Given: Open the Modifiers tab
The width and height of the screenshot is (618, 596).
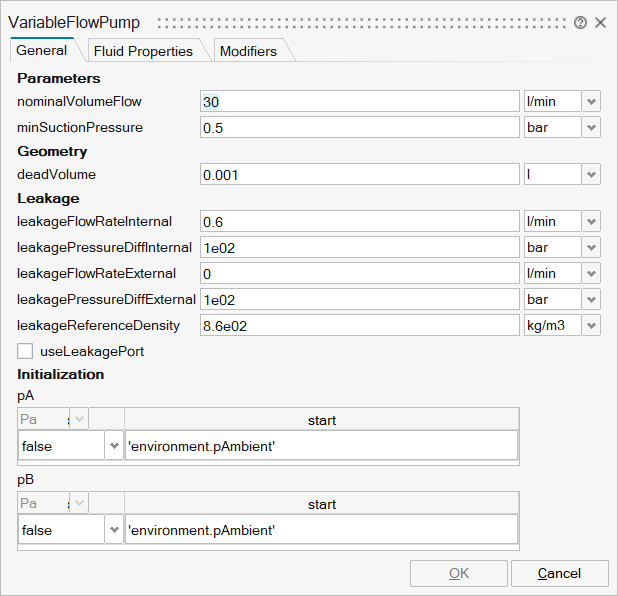Looking at the screenshot, I should point(248,51).
